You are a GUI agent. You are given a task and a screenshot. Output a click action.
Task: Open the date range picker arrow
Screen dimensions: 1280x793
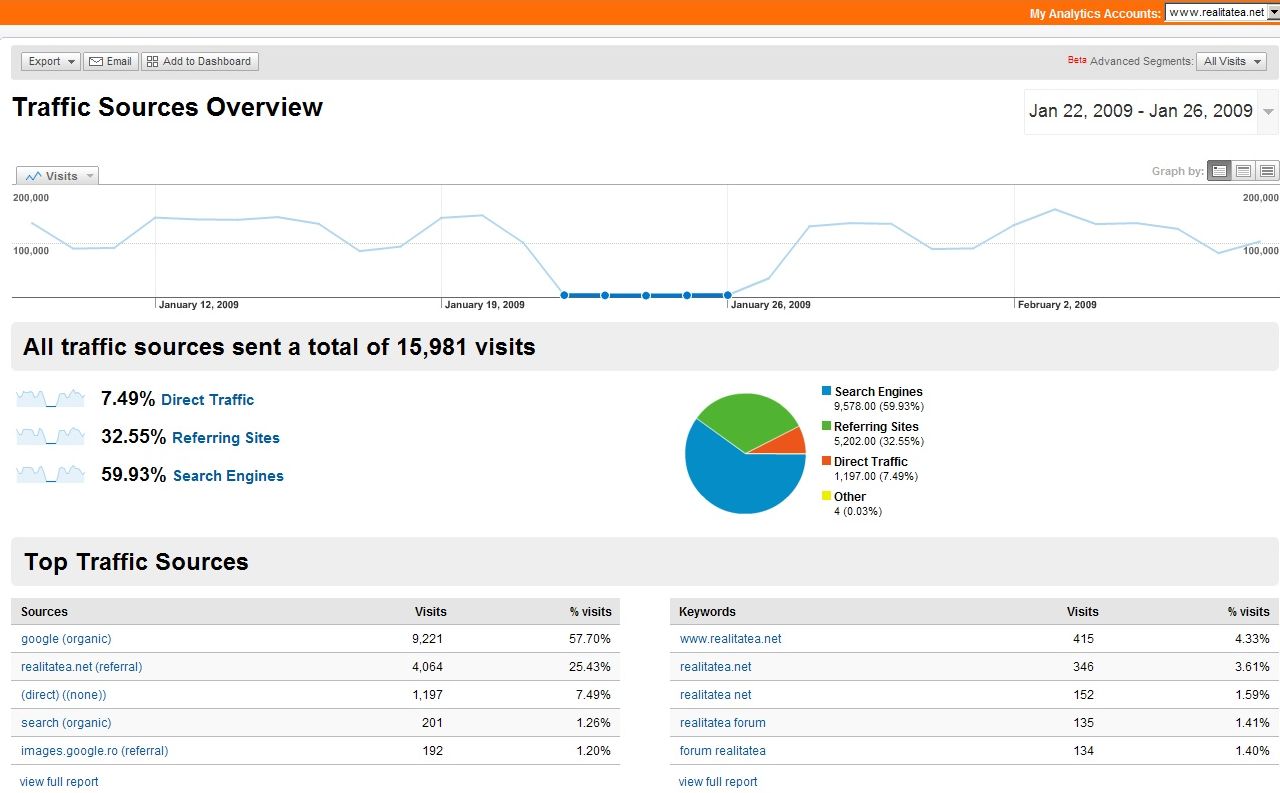point(1268,112)
